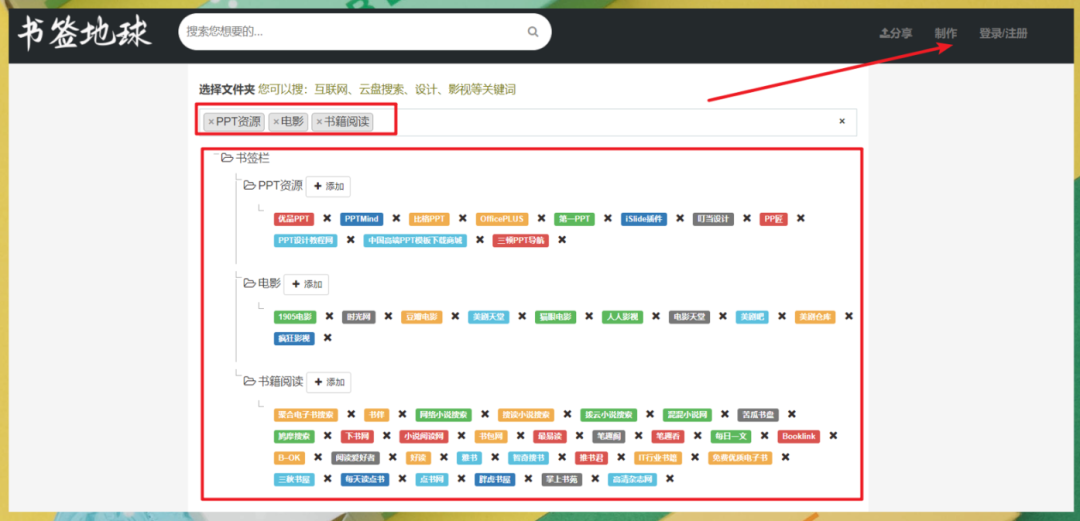The height and width of the screenshot is (521, 1080).
Task: Open the PPT设计教程网 bookmark link
Action: pos(306,241)
